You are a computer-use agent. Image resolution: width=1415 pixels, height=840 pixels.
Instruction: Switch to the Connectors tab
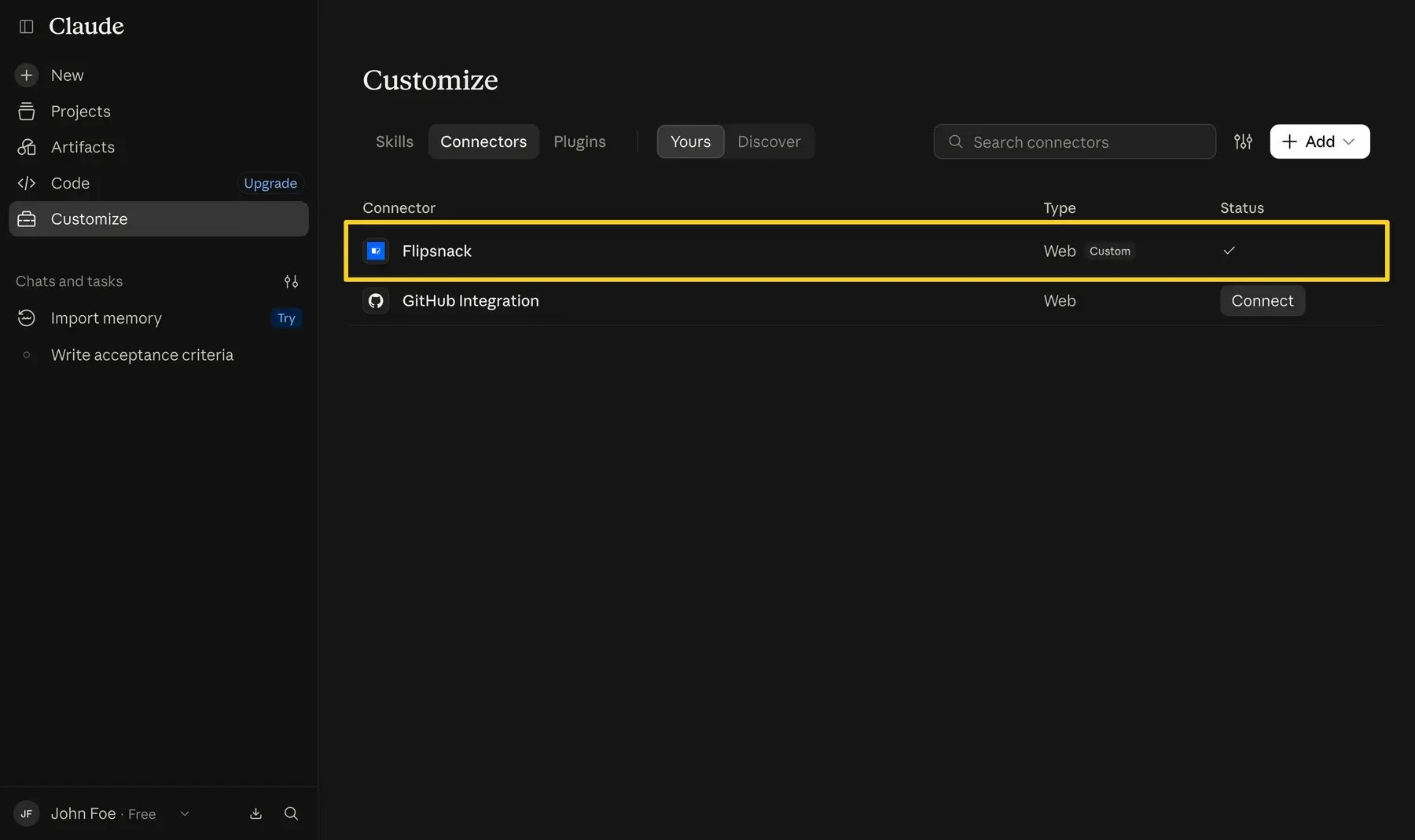(483, 141)
